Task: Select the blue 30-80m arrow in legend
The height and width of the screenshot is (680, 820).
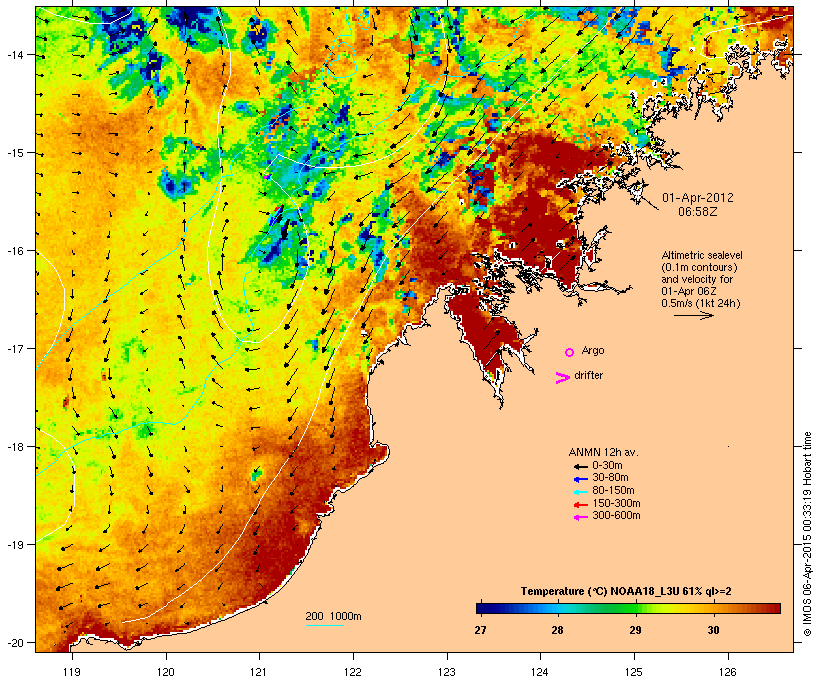Action: pos(580,479)
